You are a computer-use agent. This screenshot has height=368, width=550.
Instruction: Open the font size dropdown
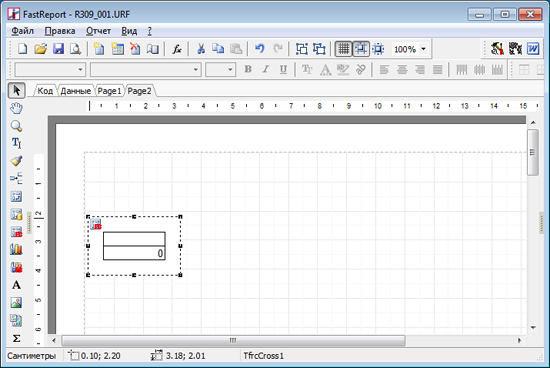click(x=230, y=69)
